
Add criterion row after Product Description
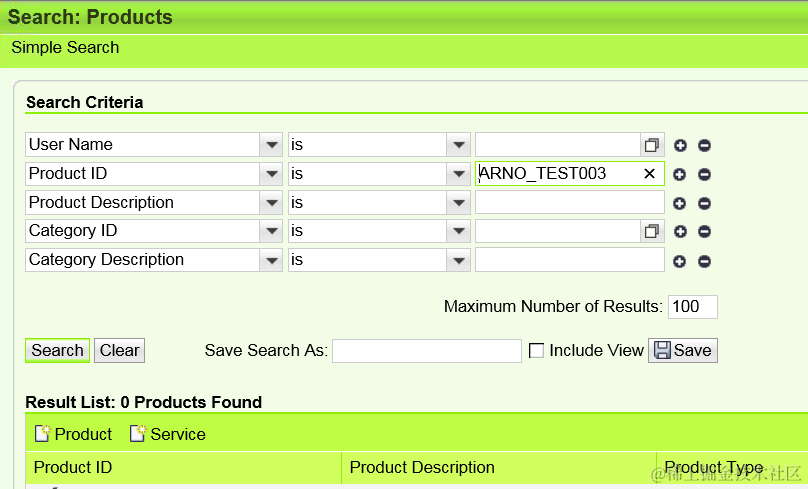[680, 204]
